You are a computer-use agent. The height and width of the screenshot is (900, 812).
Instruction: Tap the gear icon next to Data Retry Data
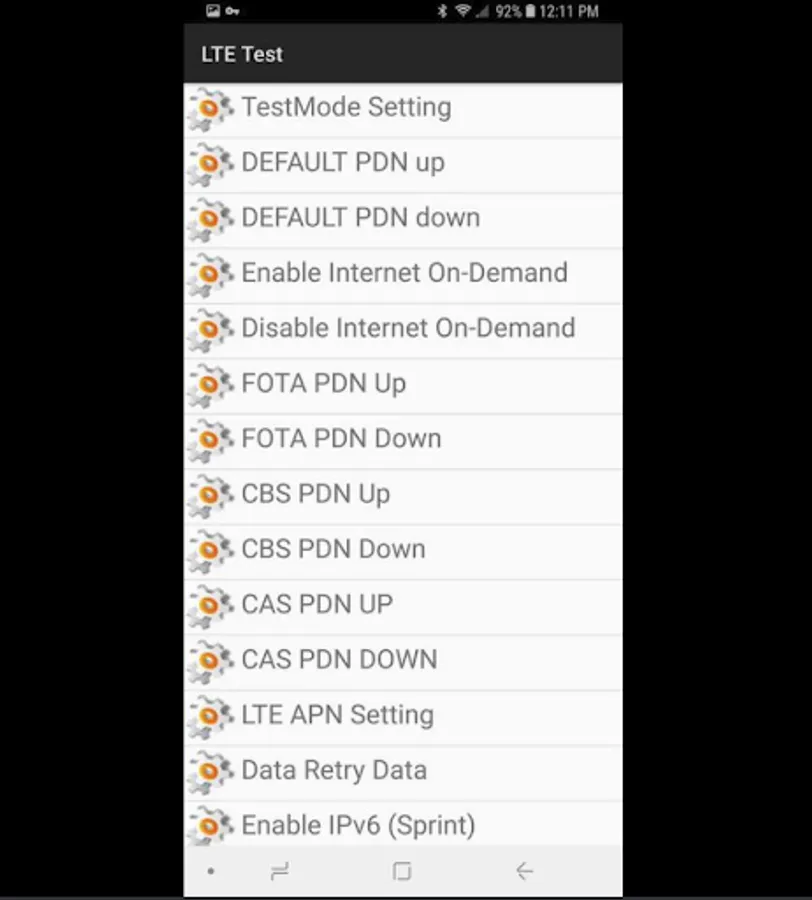[211, 770]
